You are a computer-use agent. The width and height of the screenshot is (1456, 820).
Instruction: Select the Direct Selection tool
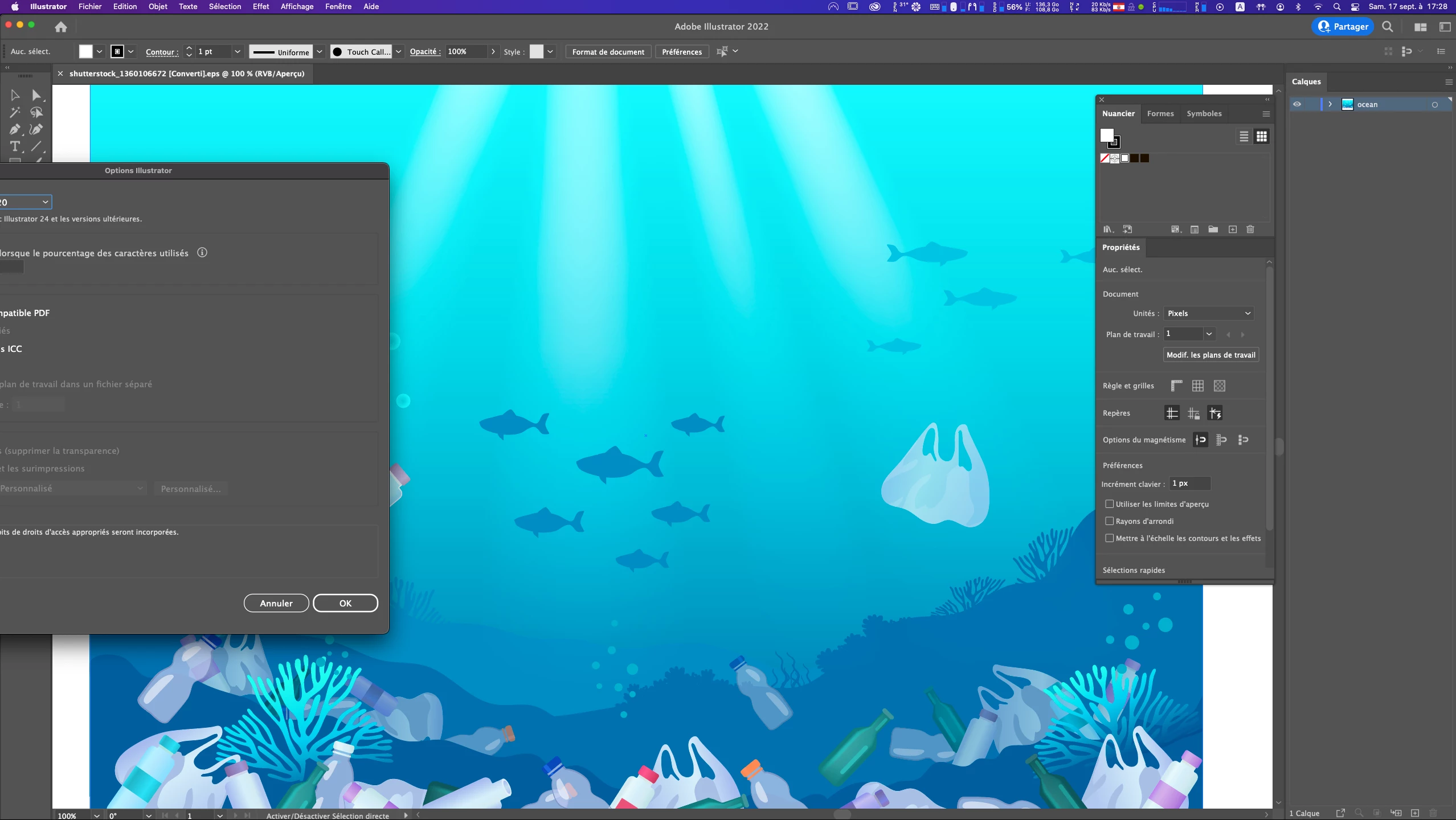pos(36,95)
